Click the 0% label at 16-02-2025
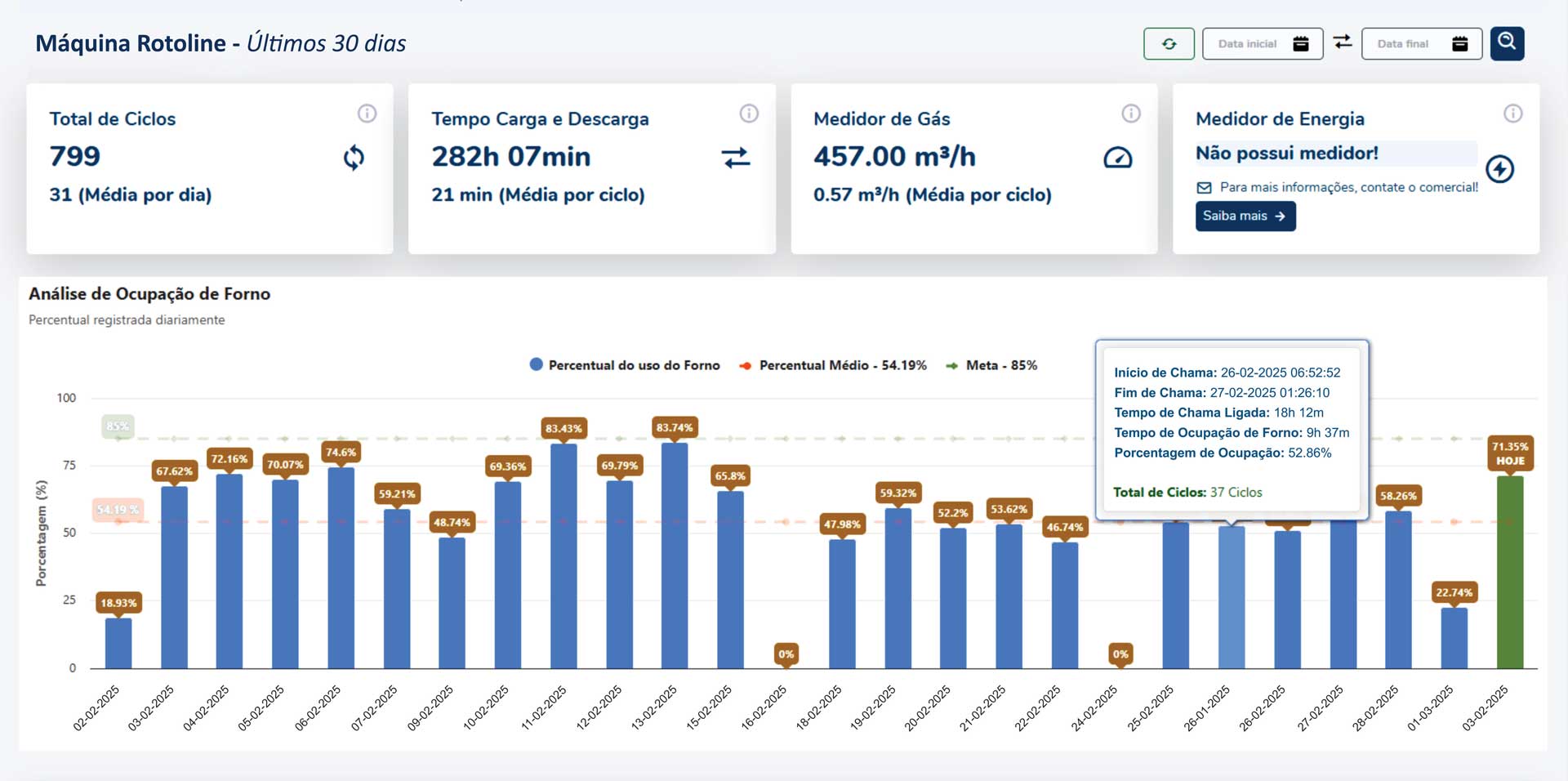1568x781 pixels. [x=786, y=654]
